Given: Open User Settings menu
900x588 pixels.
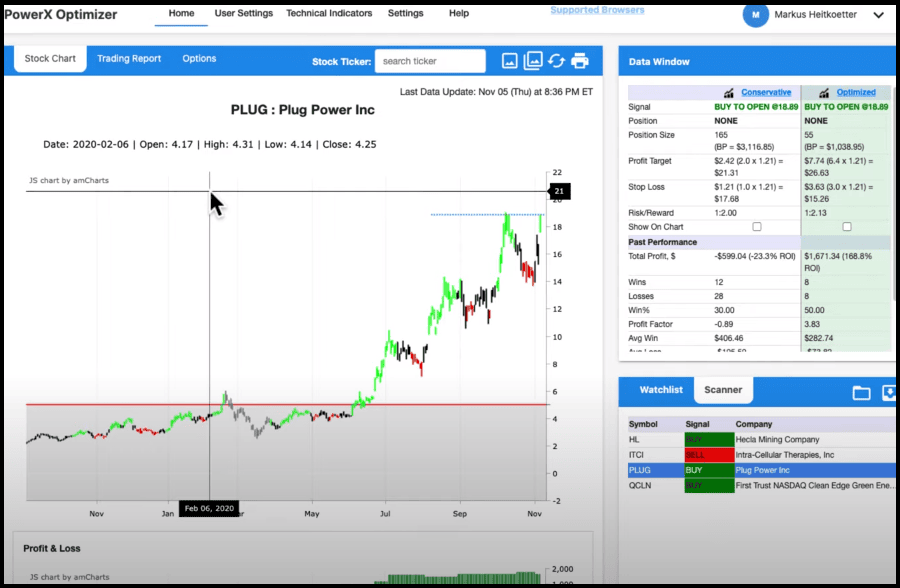Looking at the screenshot, I should 243,13.
